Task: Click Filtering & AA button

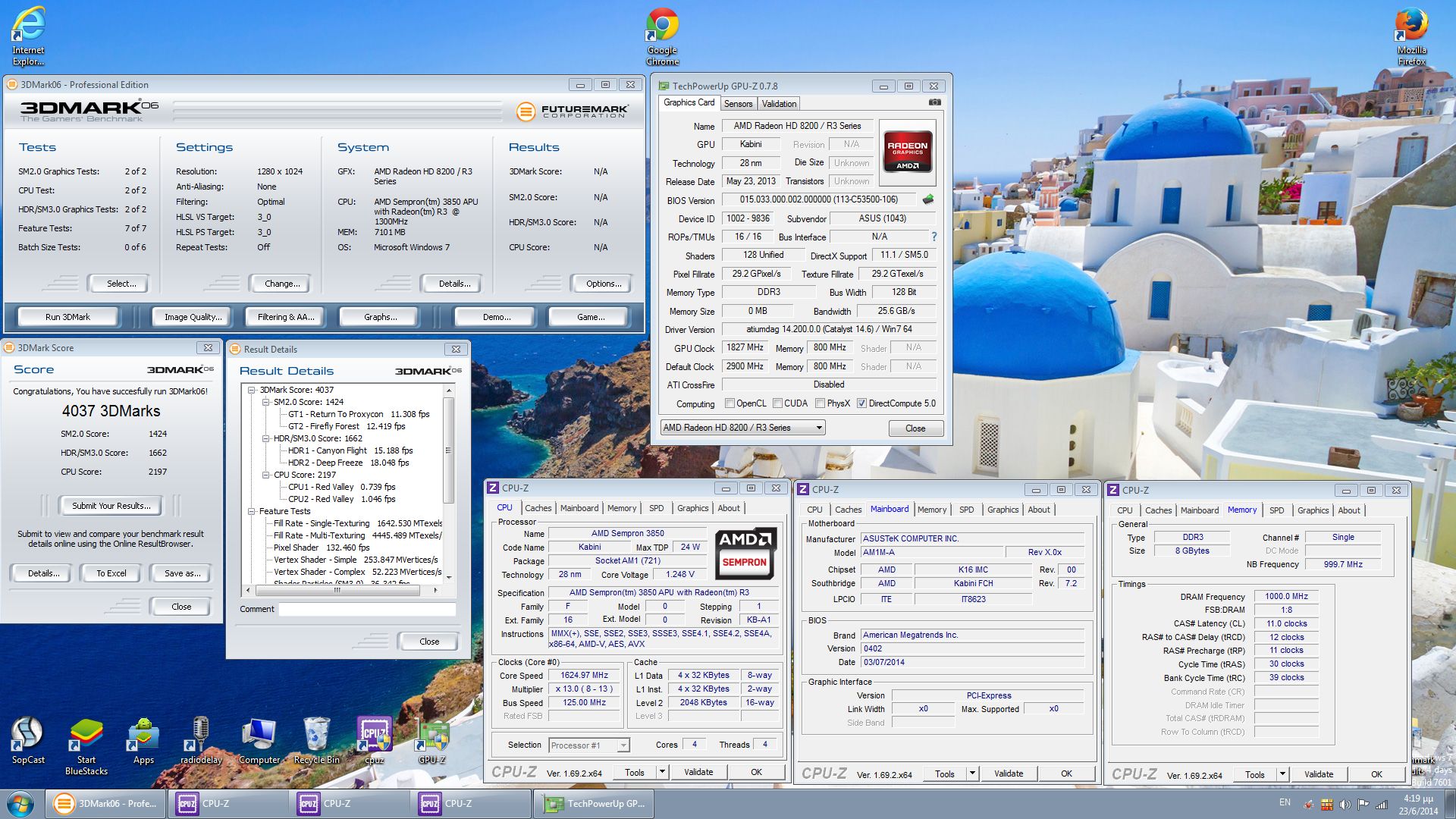Action: 286,317
